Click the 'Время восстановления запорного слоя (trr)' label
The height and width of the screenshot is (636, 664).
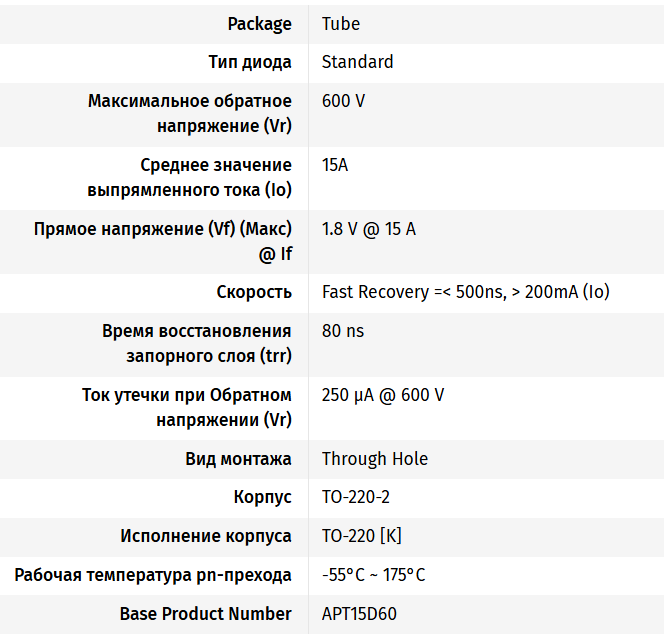(x=197, y=342)
